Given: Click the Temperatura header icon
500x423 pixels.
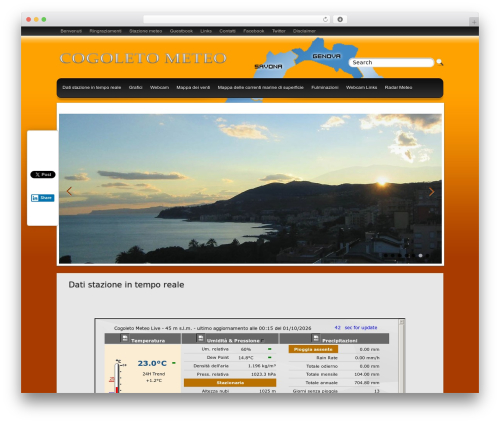Looking at the screenshot, I should (124, 338).
